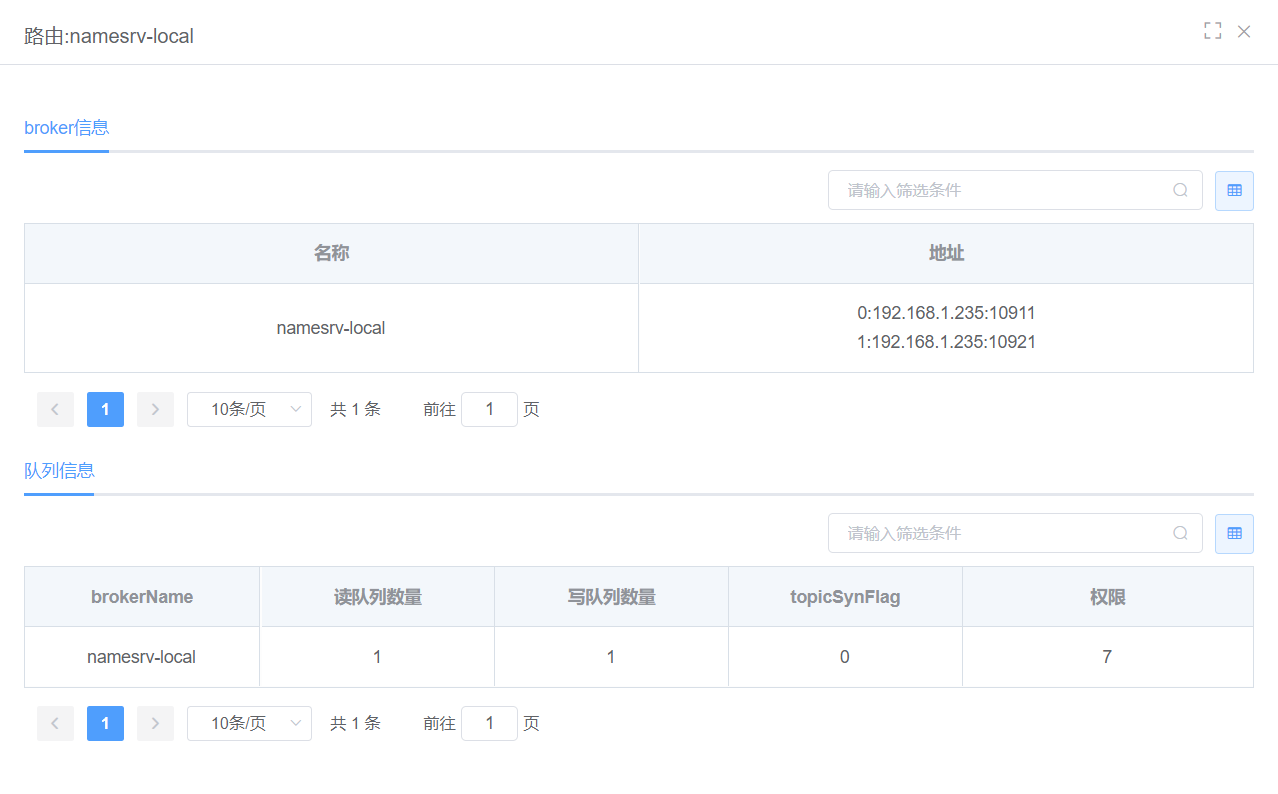Click the 读队列数量 value 1
1278x794 pixels.
click(x=377, y=657)
